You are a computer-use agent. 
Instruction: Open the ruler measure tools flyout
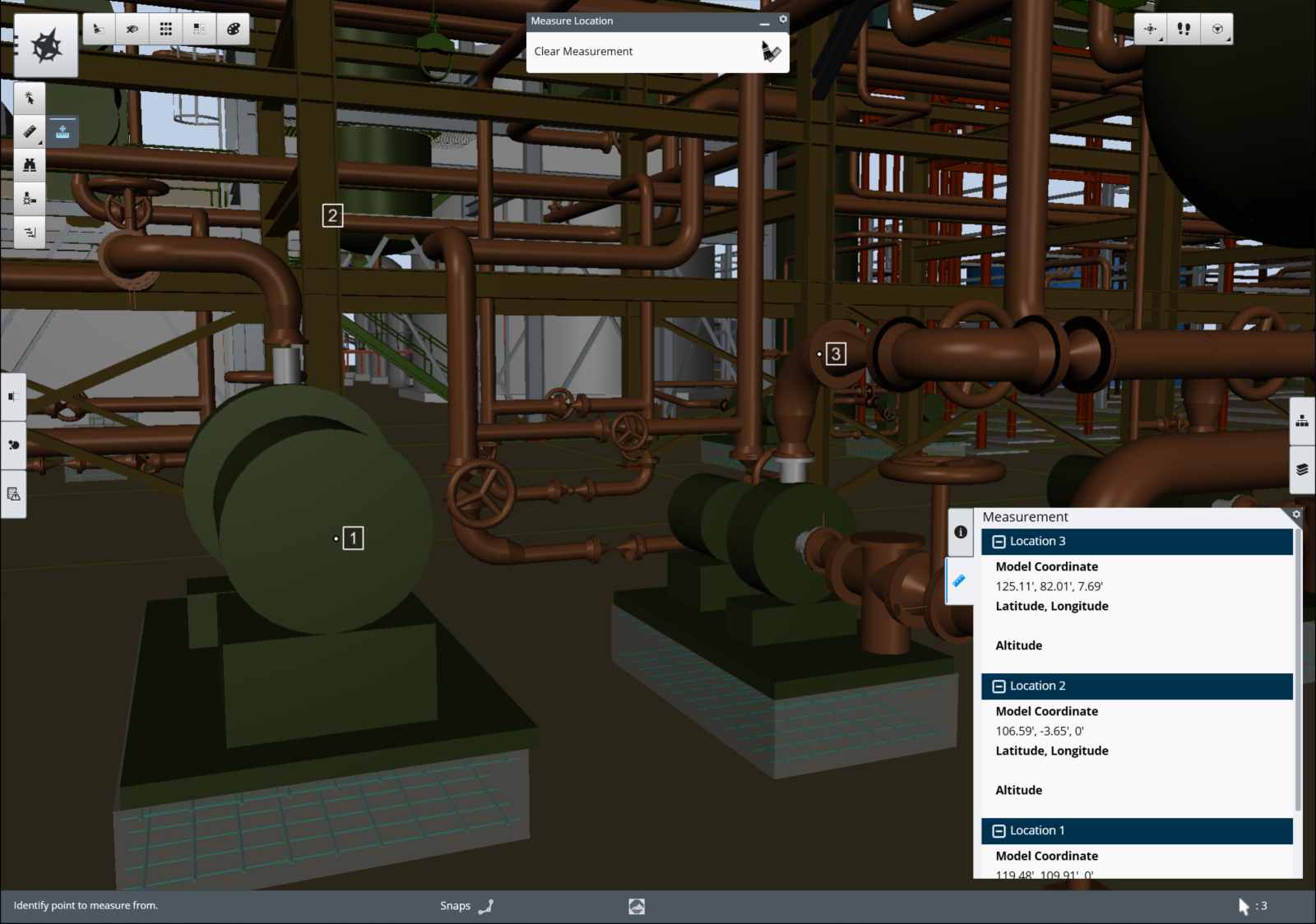(x=30, y=132)
